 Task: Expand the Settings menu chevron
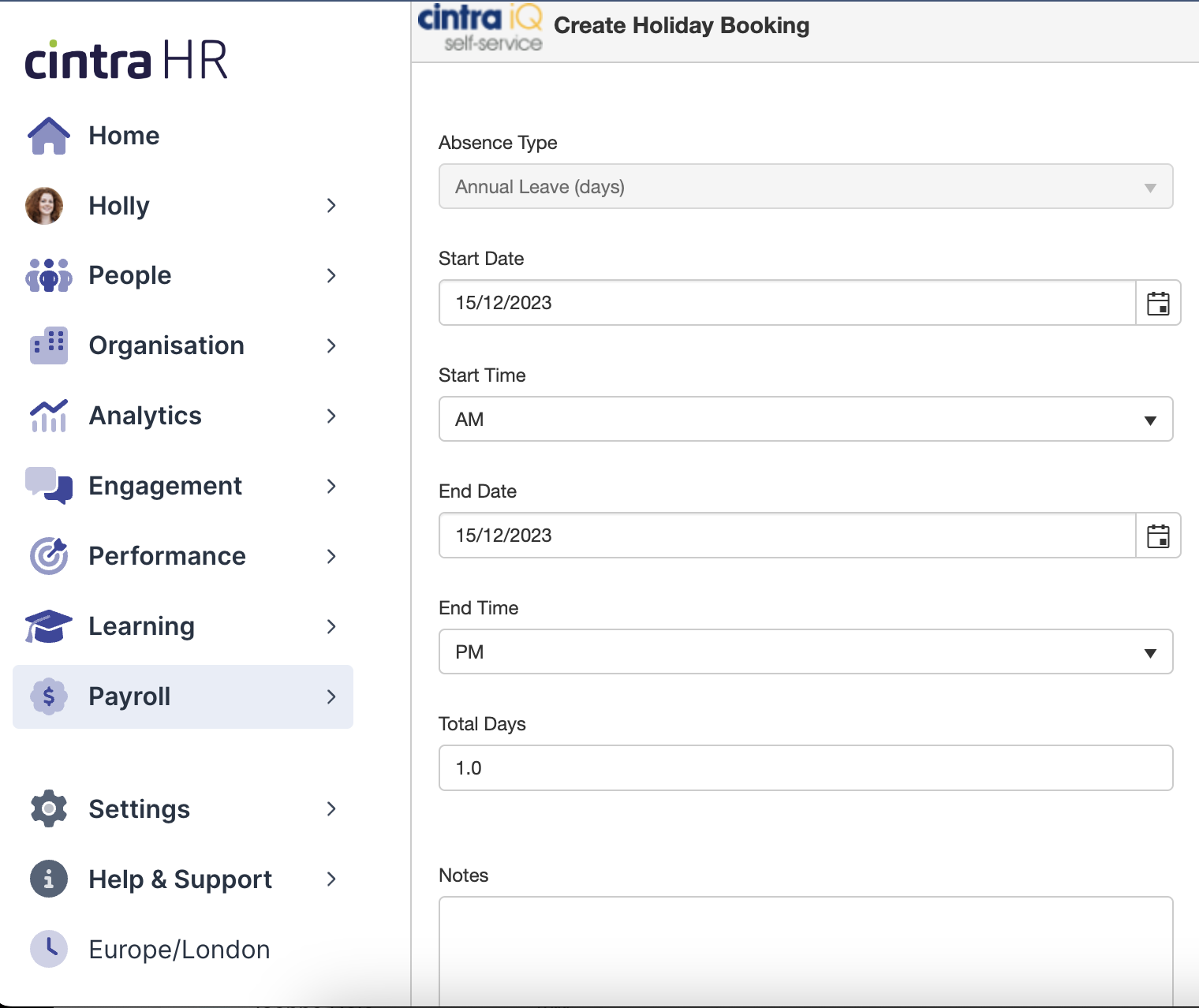pyautogui.click(x=331, y=809)
